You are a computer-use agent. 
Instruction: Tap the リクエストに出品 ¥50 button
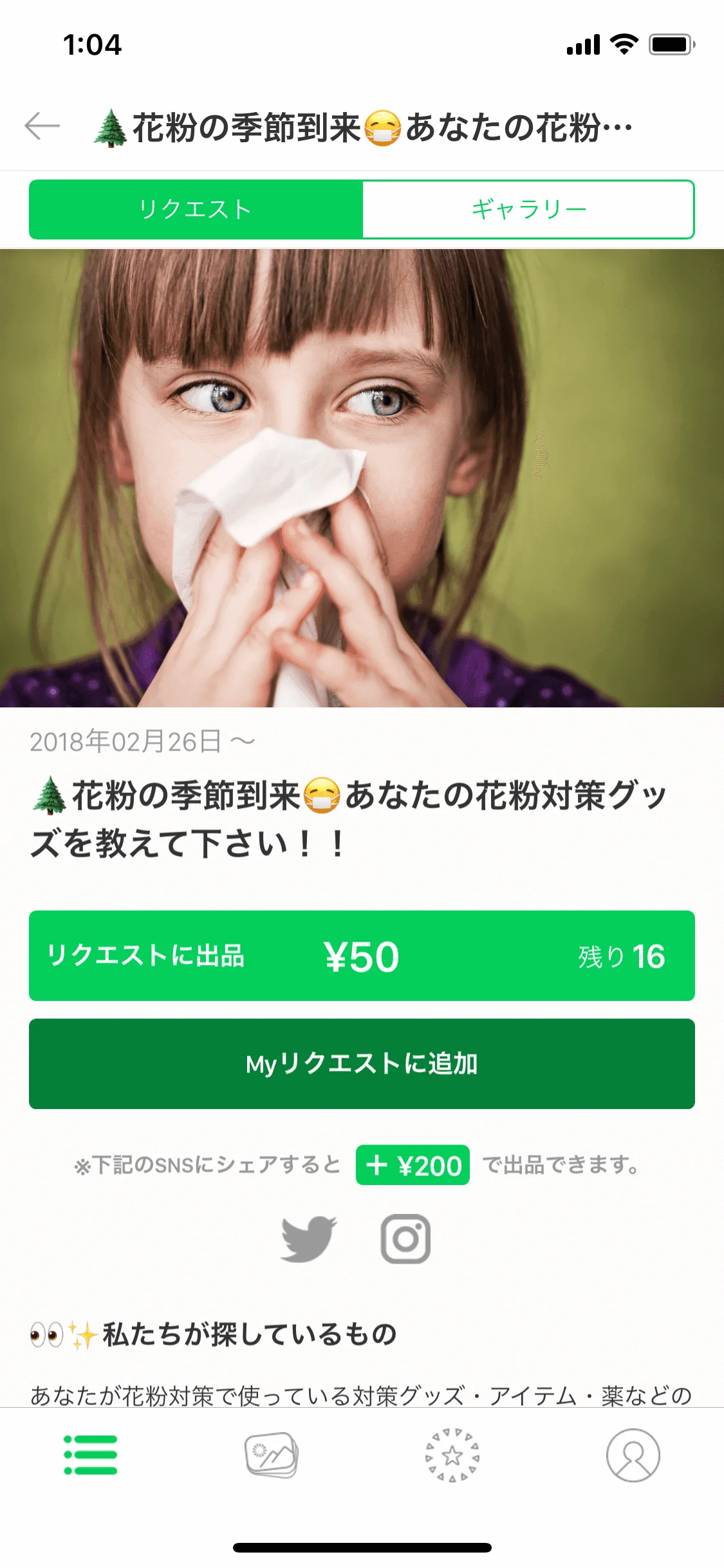(362, 956)
